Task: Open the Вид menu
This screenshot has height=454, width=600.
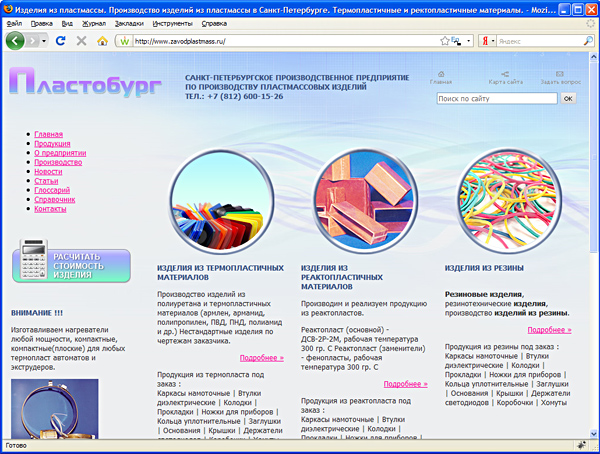Action: (x=67, y=23)
